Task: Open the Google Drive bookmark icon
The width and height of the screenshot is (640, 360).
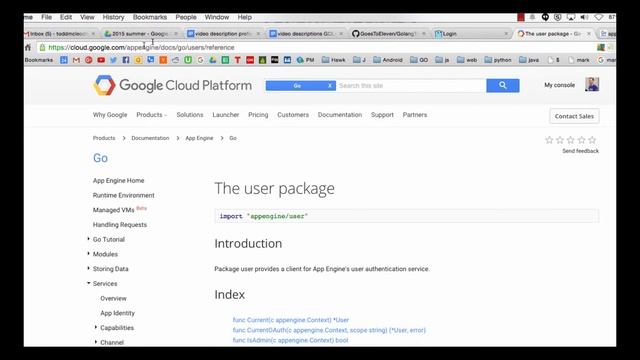Action: click(213, 60)
